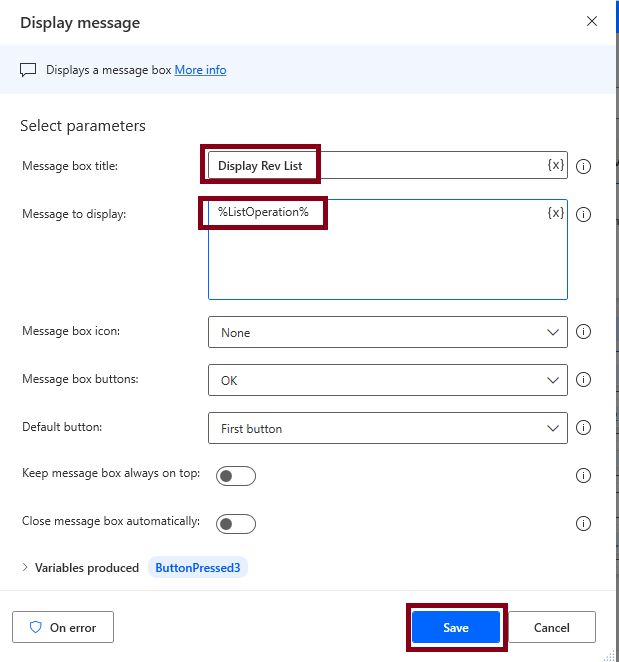
Task: Click the Message to display text area
Action: pyautogui.click(x=387, y=260)
